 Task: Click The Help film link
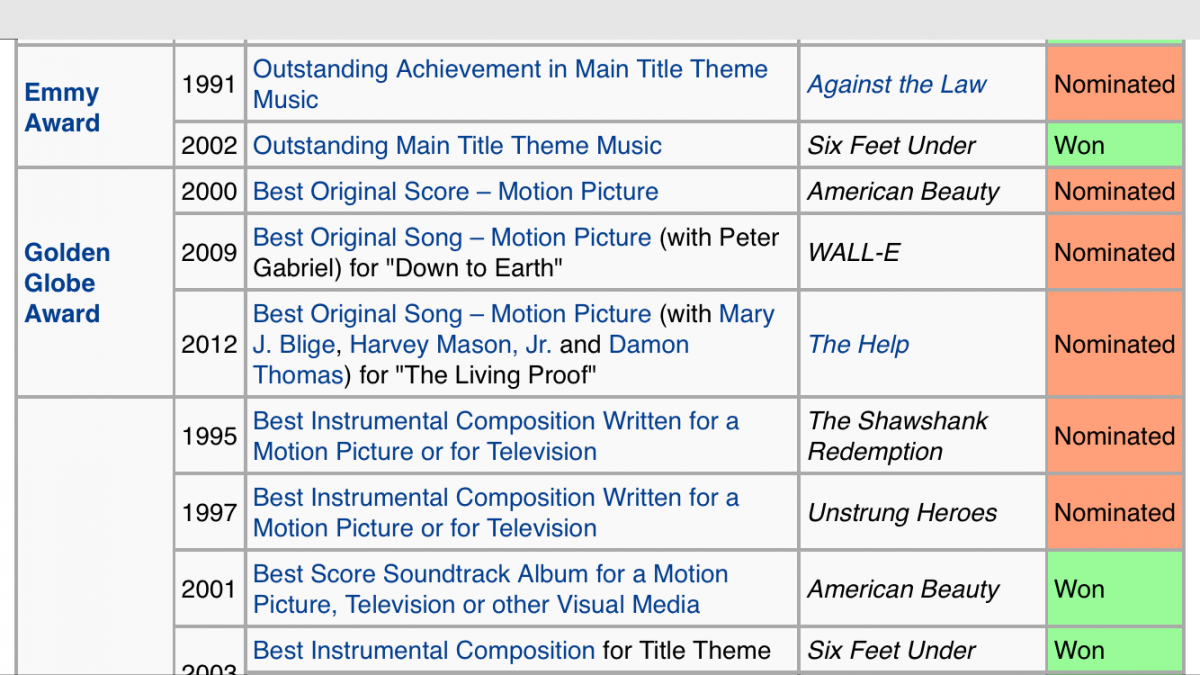pos(858,345)
